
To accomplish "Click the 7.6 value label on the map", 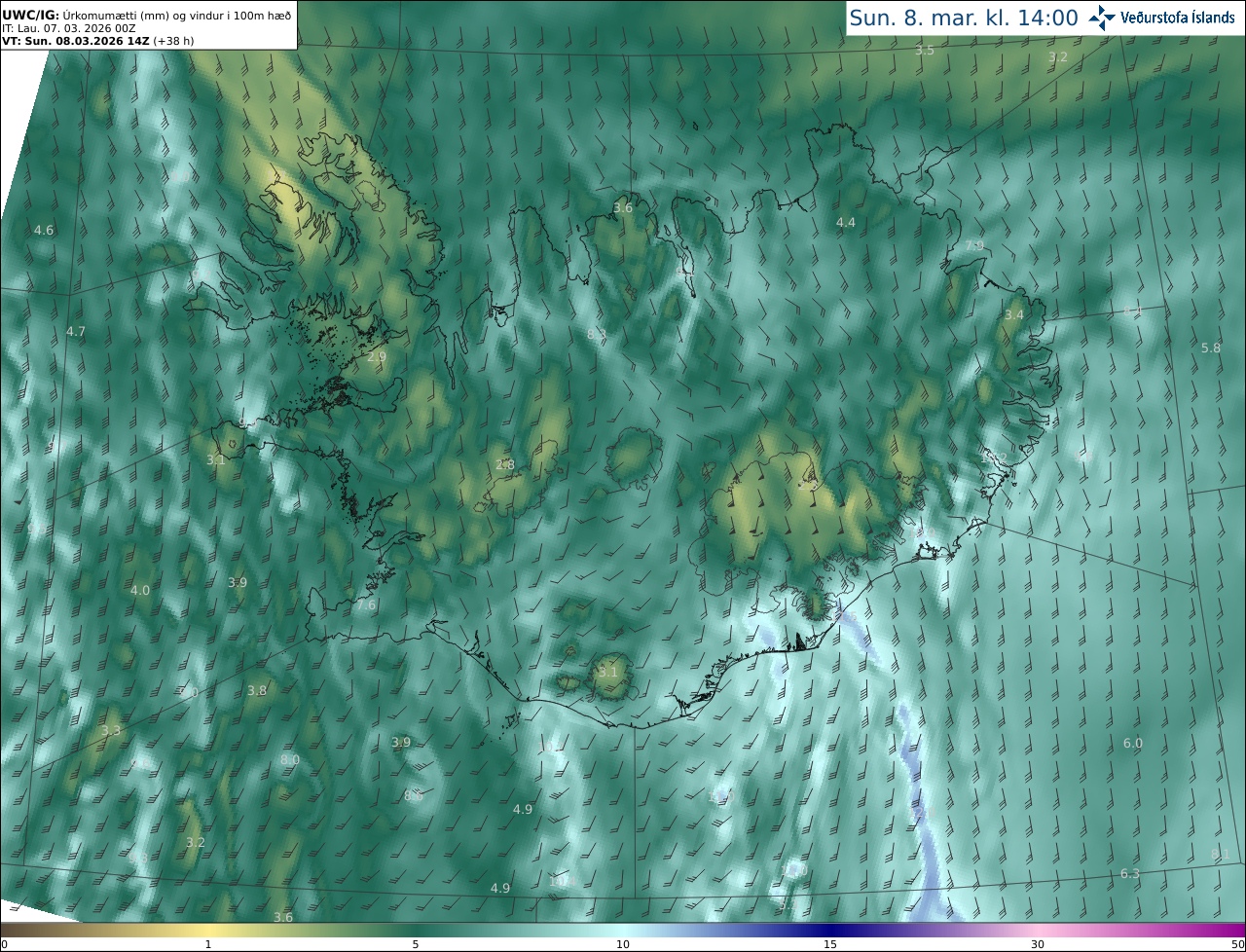I will coord(366,605).
